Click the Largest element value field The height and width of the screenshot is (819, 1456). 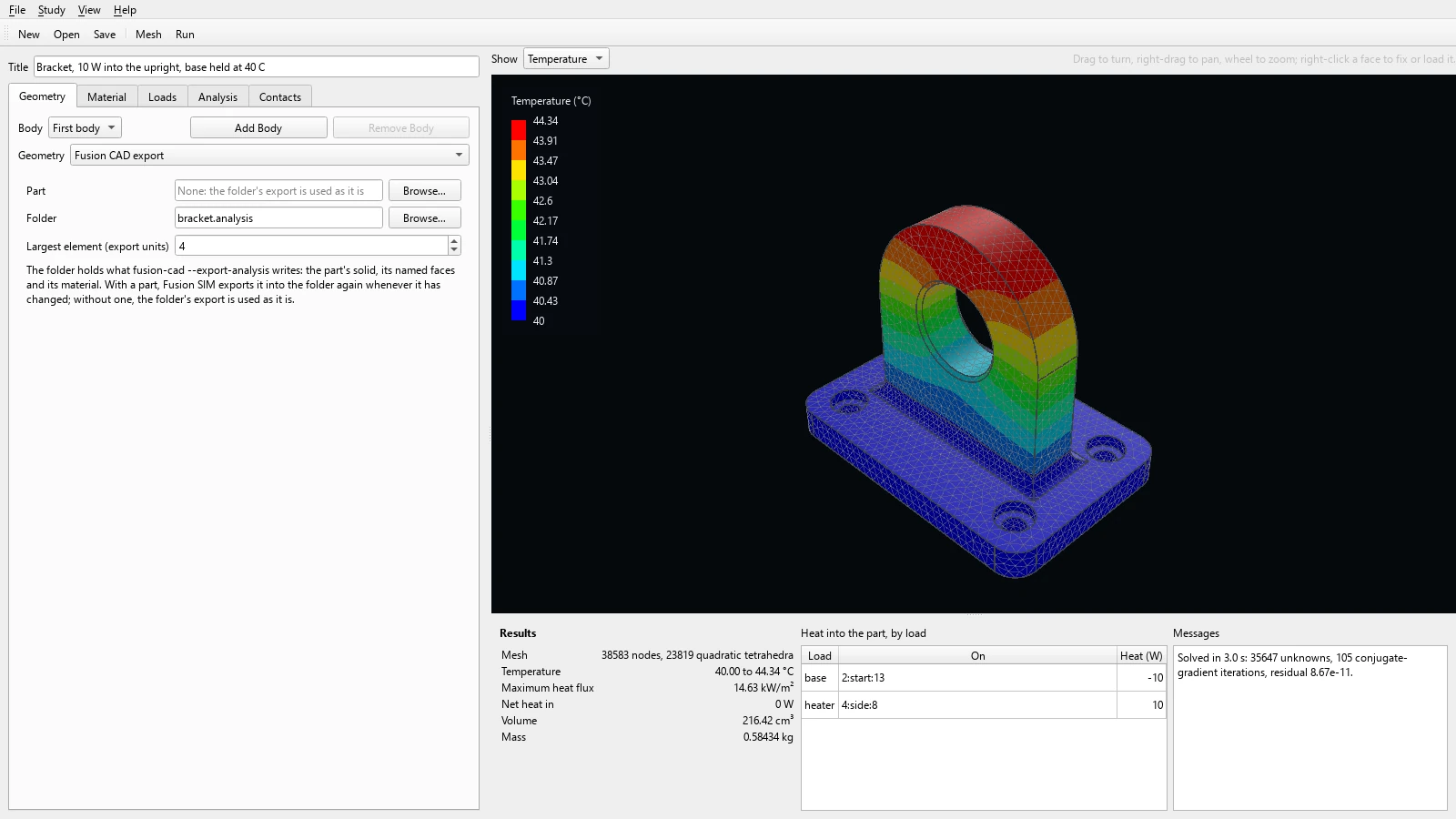click(311, 247)
